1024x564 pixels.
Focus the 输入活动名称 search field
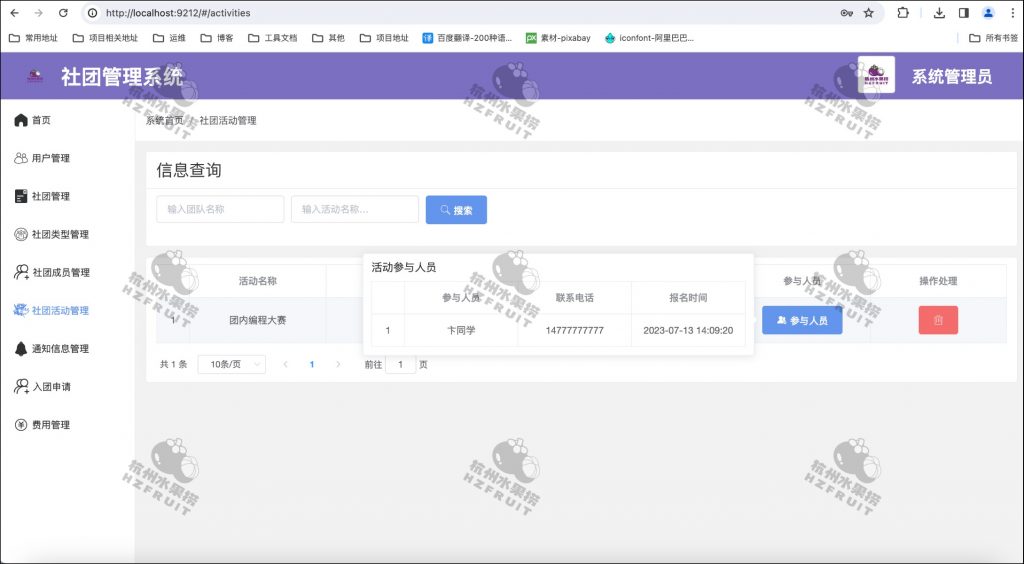[355, 210]
